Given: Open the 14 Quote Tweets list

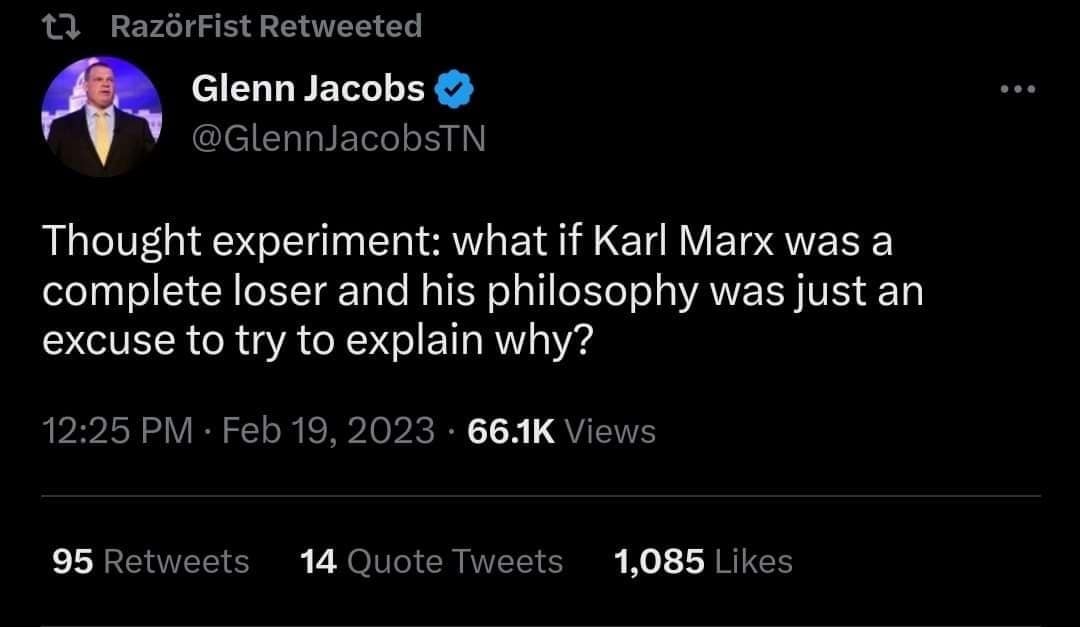Looking at the screenshot, I should [431, 561].
